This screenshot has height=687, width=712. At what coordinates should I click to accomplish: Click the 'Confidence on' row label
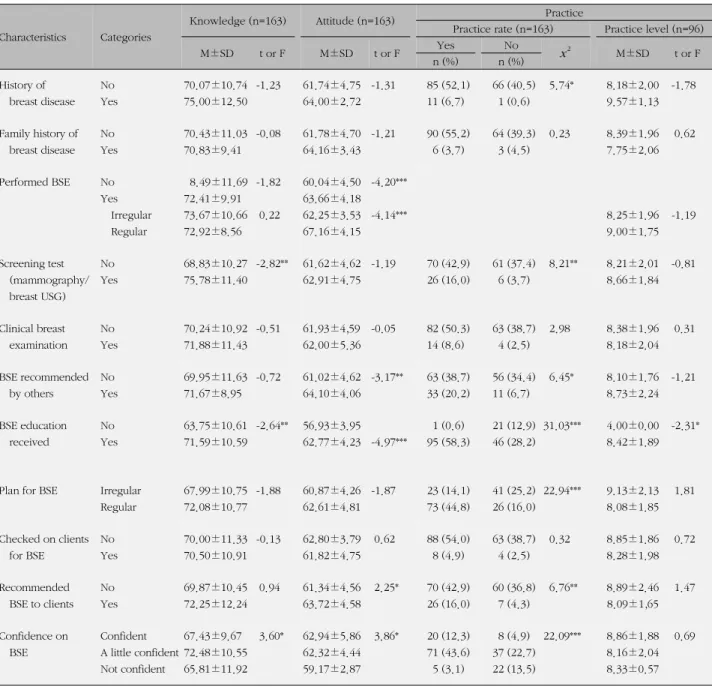click(x=34, y=636)
